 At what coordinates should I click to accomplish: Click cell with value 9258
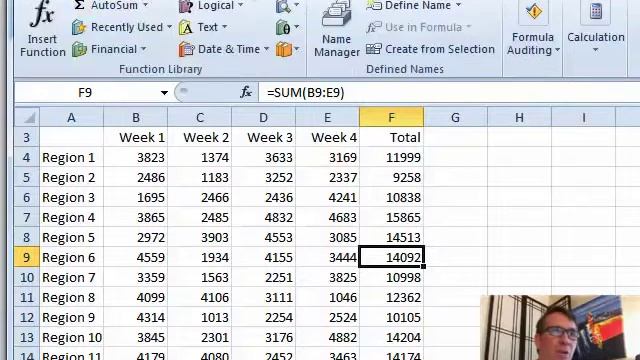pos(391,178)
